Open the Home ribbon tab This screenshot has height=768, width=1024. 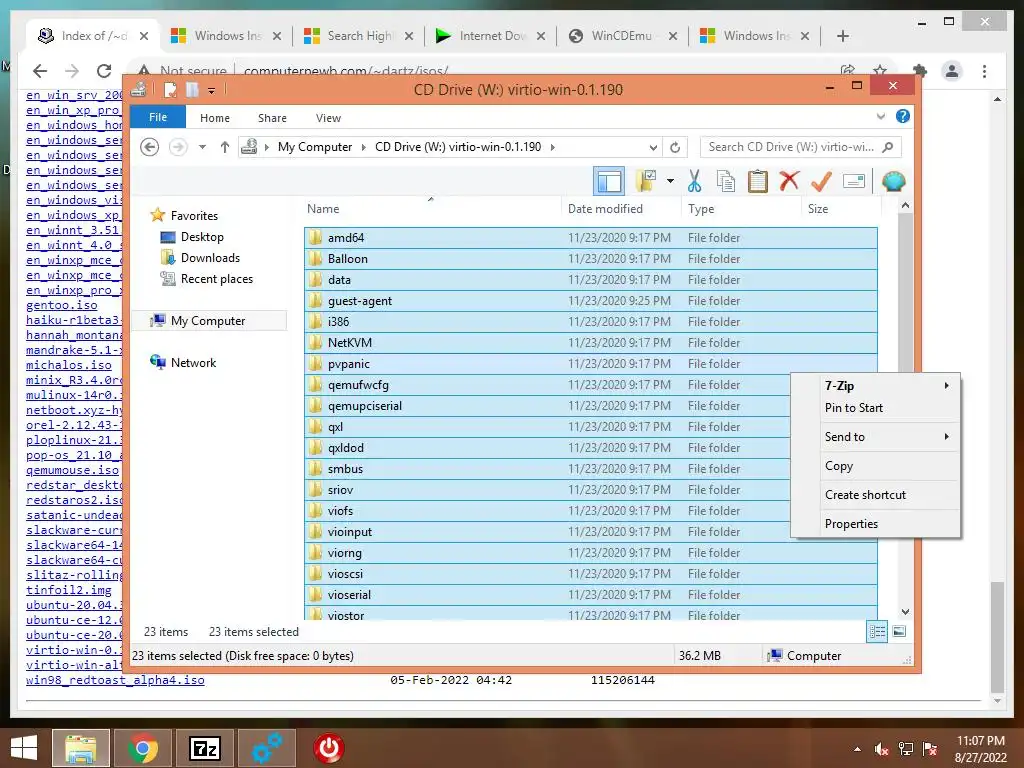[215, 118]
